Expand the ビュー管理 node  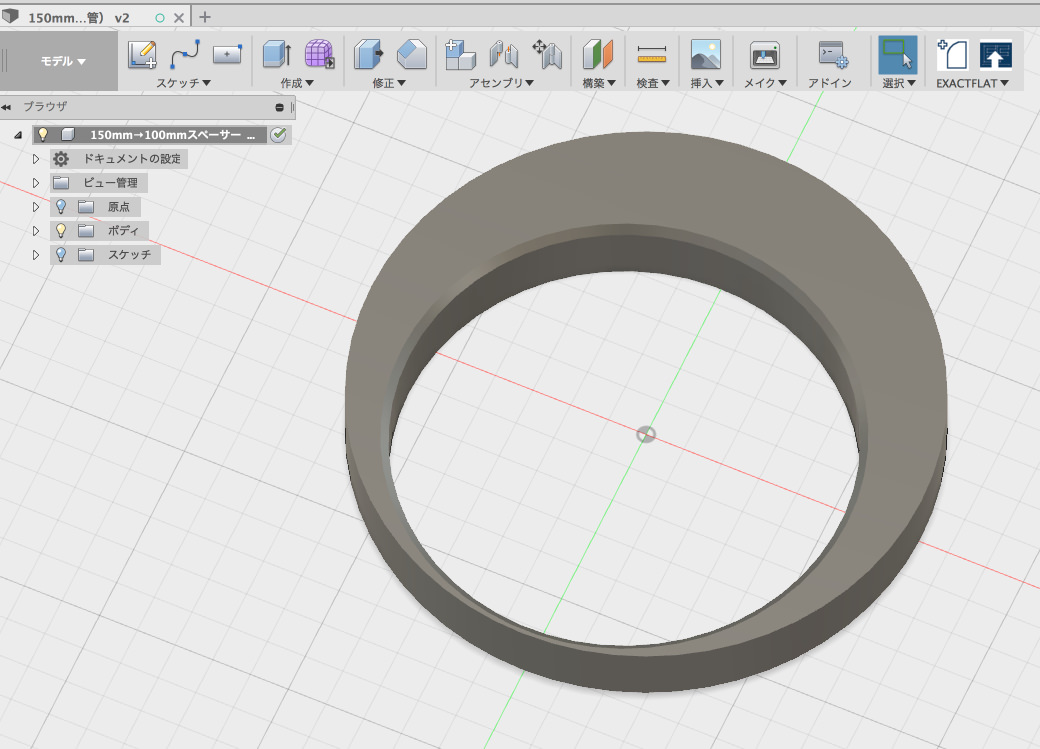pyautogui.click(x=36, y=183)
